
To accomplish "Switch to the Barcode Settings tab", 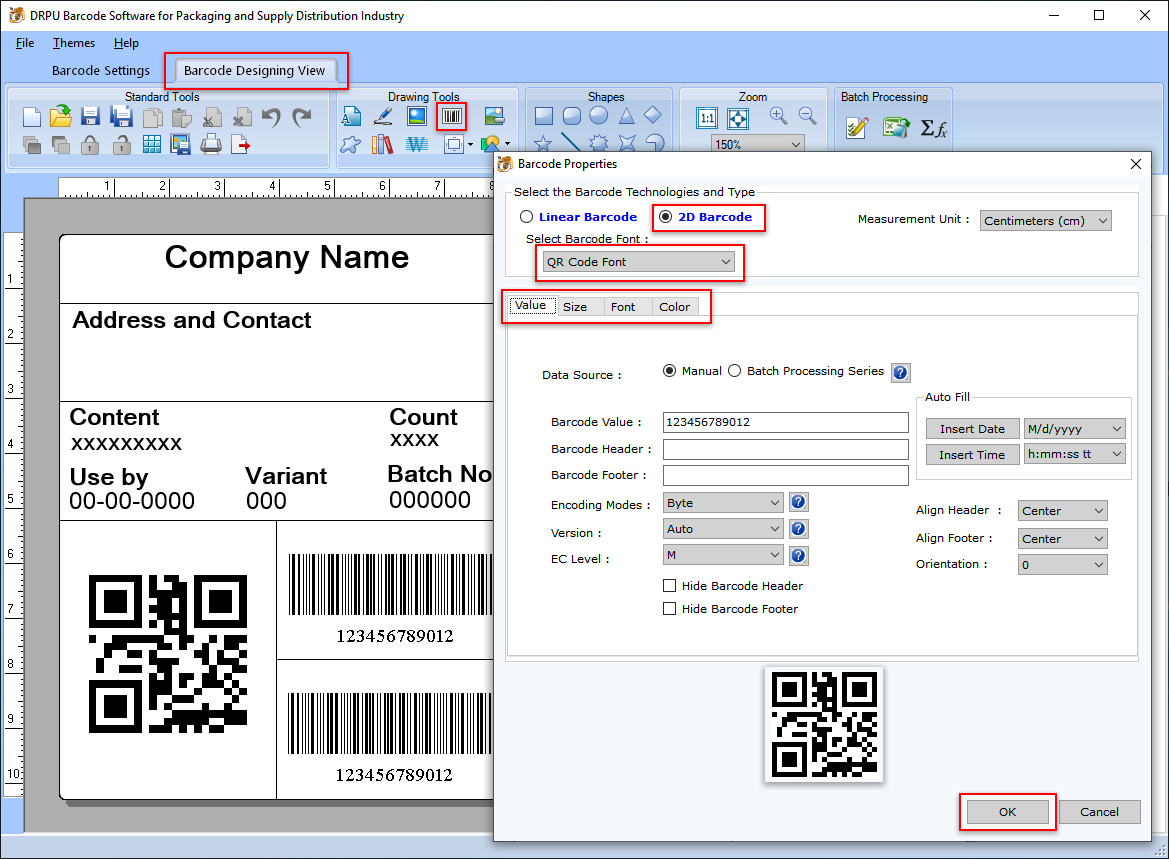I will pyautogui.click(x=101, y=70).
